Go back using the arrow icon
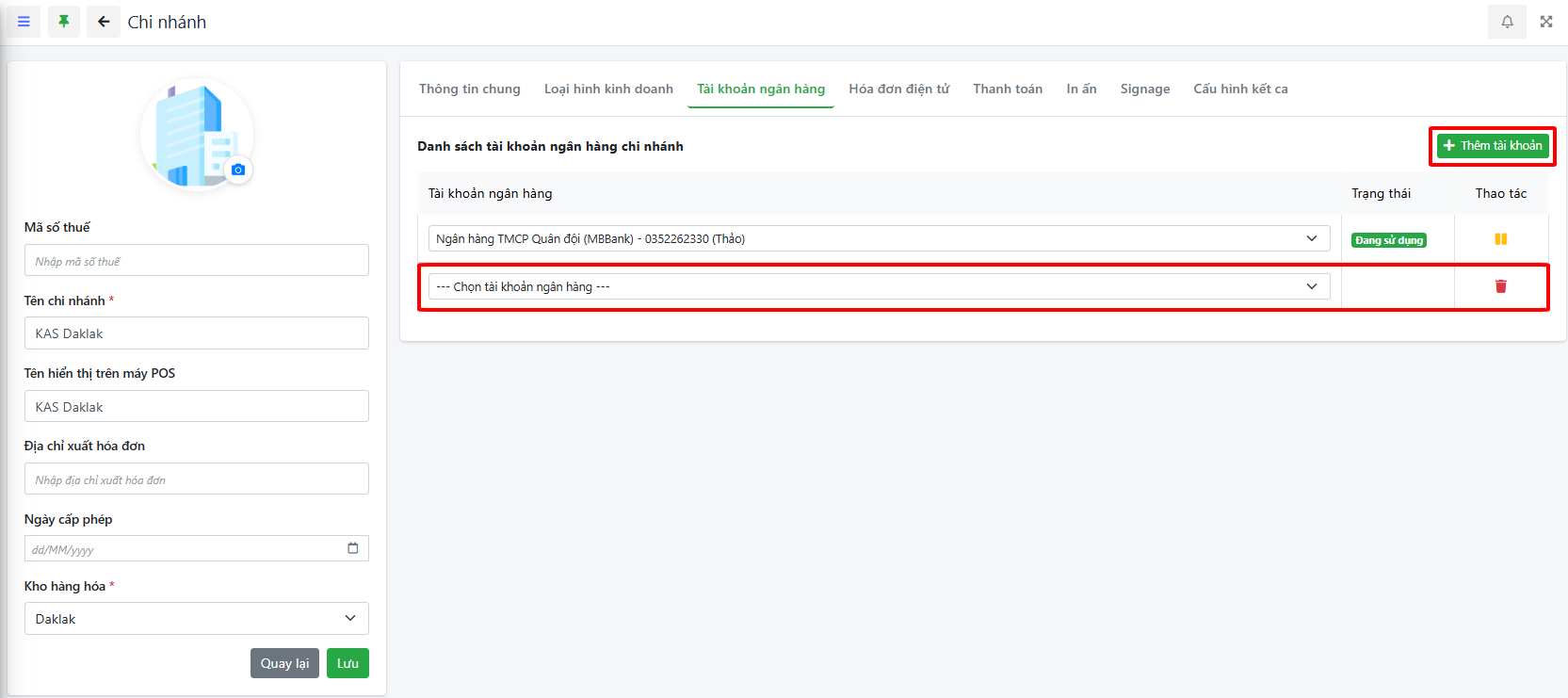Viewport: 1568px width, 698px height. 104,22
